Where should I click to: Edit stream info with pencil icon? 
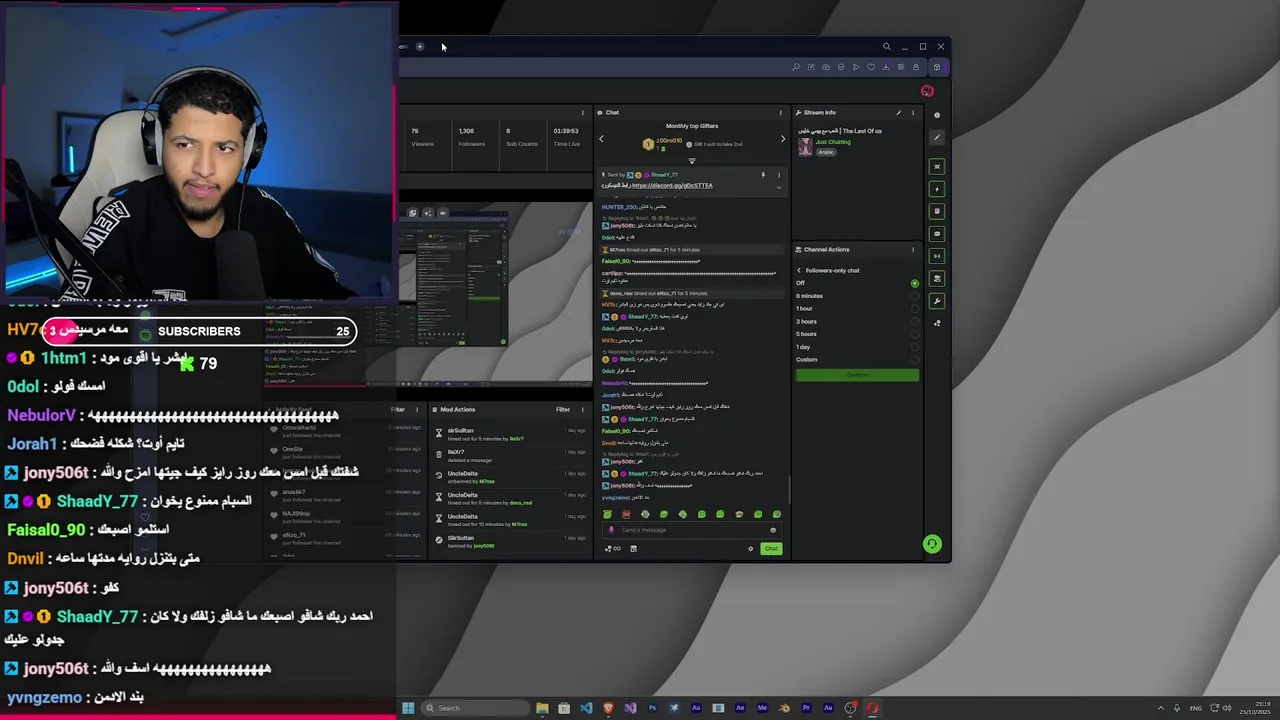(898, 113)
